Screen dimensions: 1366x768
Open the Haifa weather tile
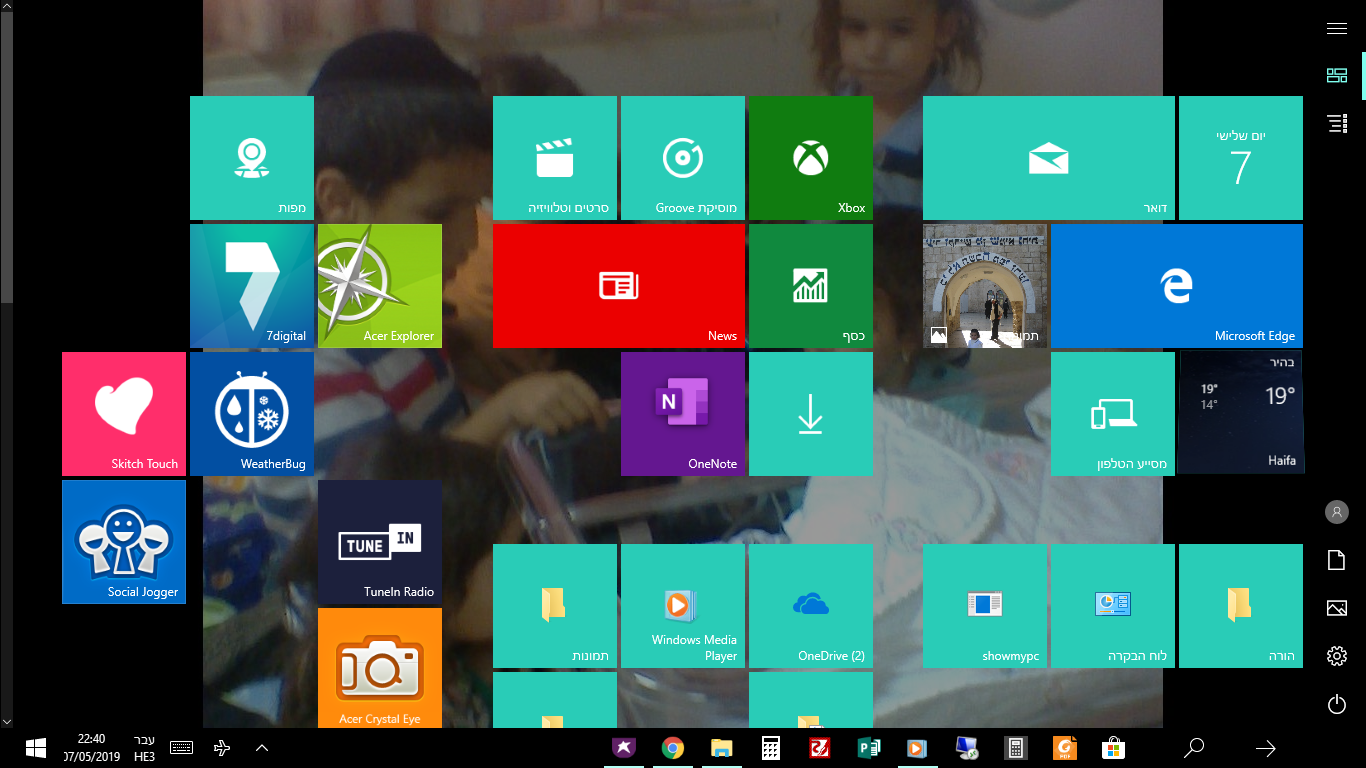(1241, 414)
